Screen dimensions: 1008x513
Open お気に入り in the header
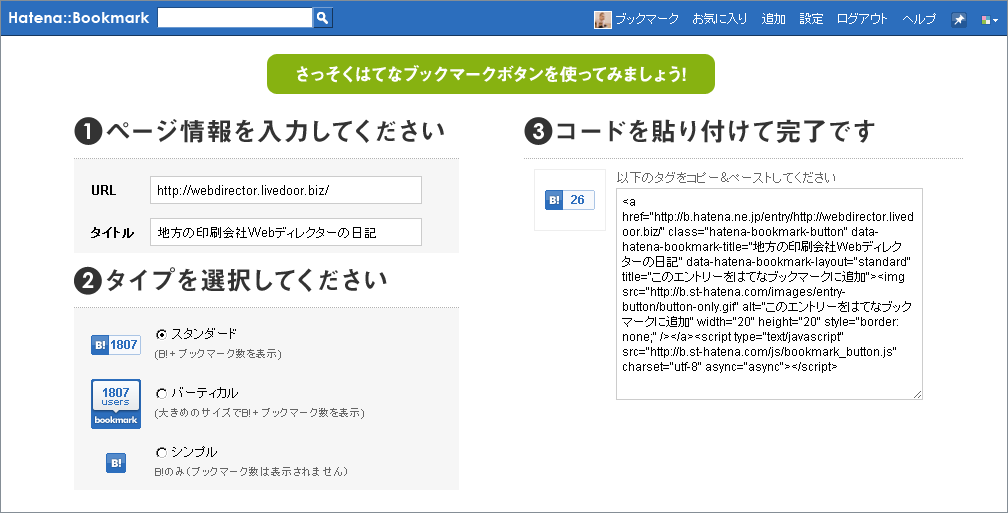[719, 19]
